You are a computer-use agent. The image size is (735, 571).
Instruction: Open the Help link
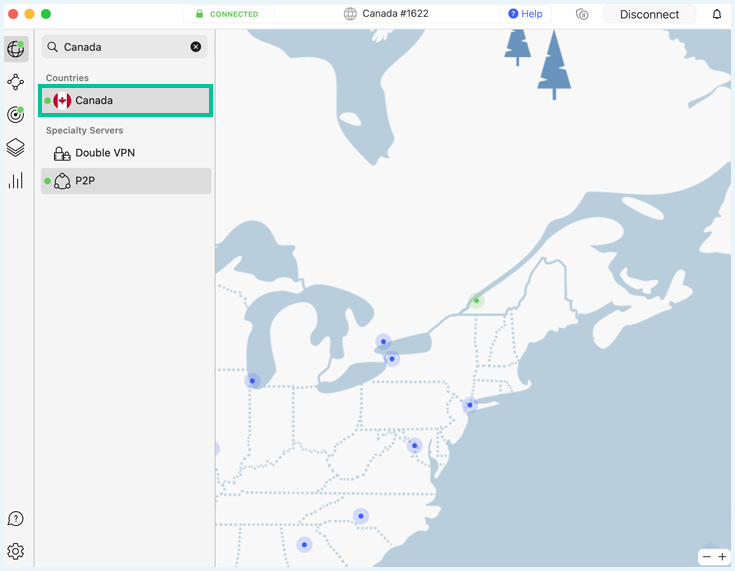tap(525, 14)
